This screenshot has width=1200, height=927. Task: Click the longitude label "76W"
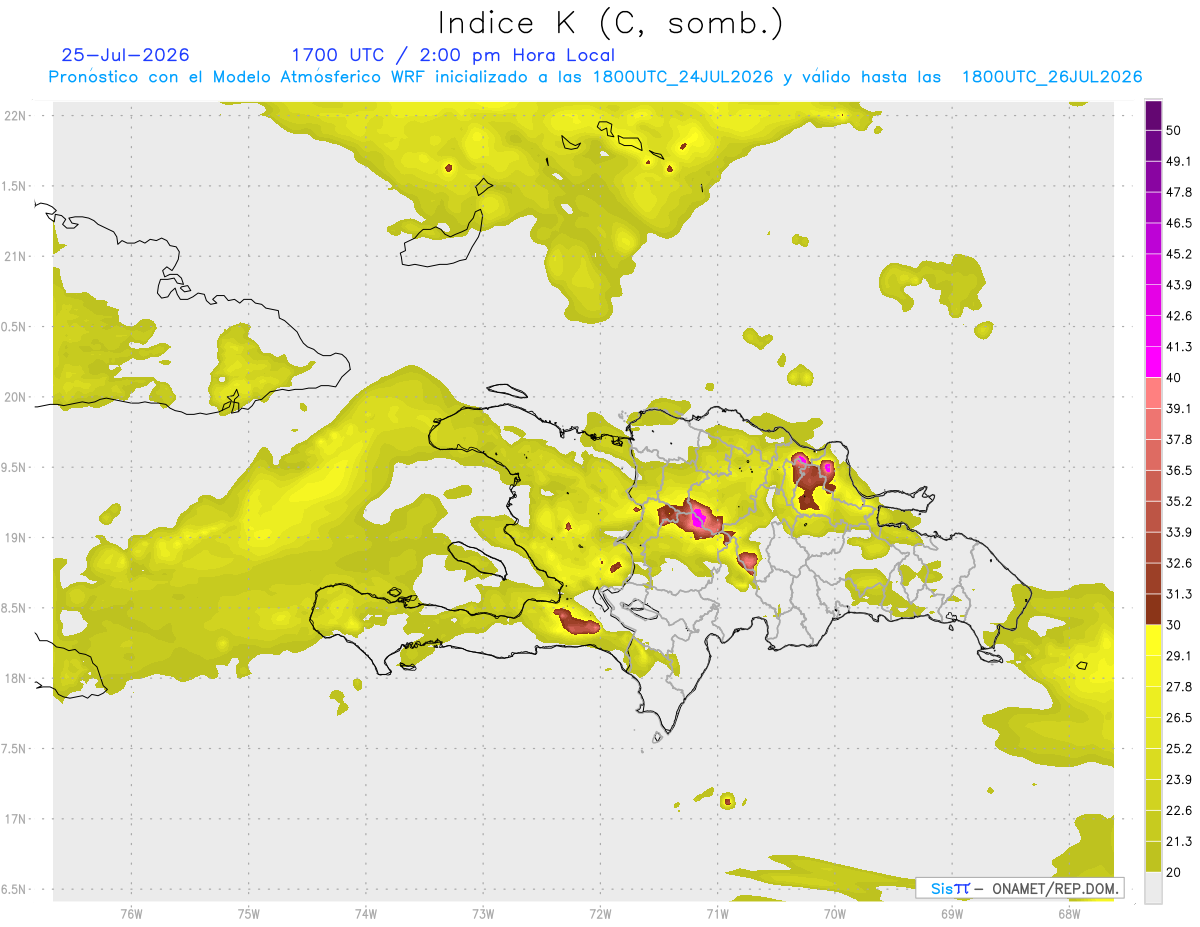coord(131,914)
